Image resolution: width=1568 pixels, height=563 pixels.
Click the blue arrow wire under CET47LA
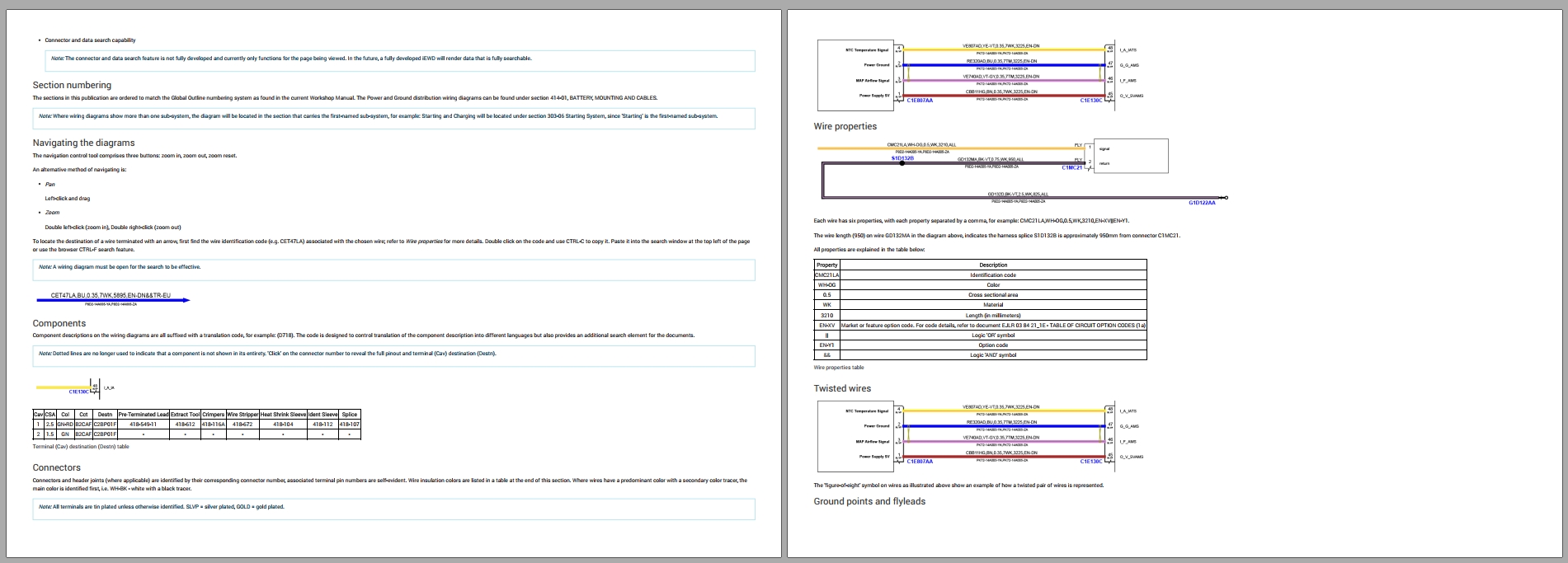coord(112,300)
